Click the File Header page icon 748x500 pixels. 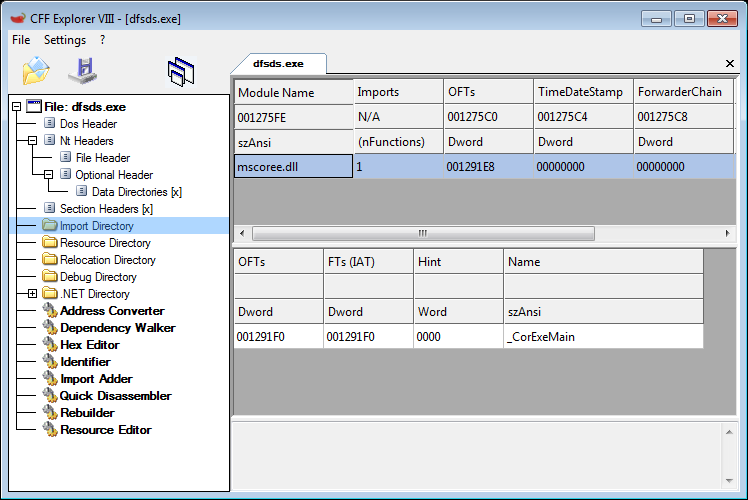(x=66, y=157)
